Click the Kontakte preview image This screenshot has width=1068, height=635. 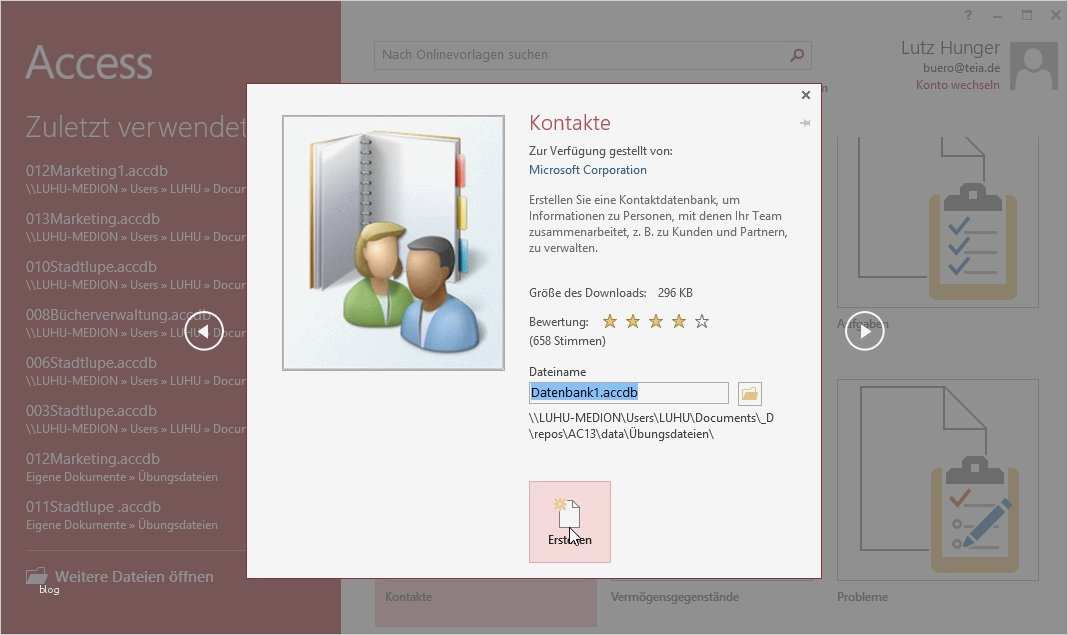point(394,243)
